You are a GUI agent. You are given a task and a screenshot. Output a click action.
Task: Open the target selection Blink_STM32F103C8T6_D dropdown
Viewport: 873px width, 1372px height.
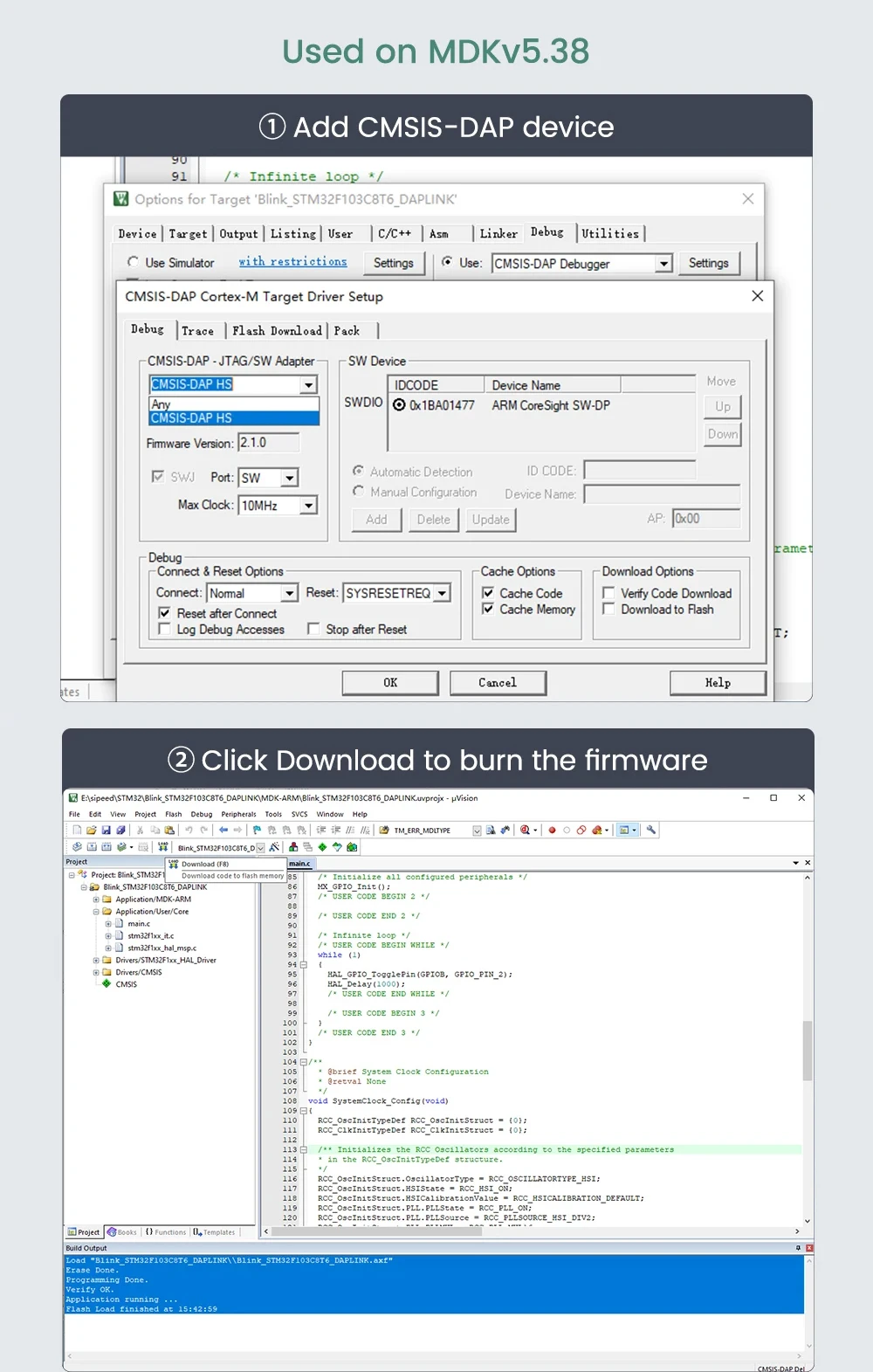[x=260, y=847]
